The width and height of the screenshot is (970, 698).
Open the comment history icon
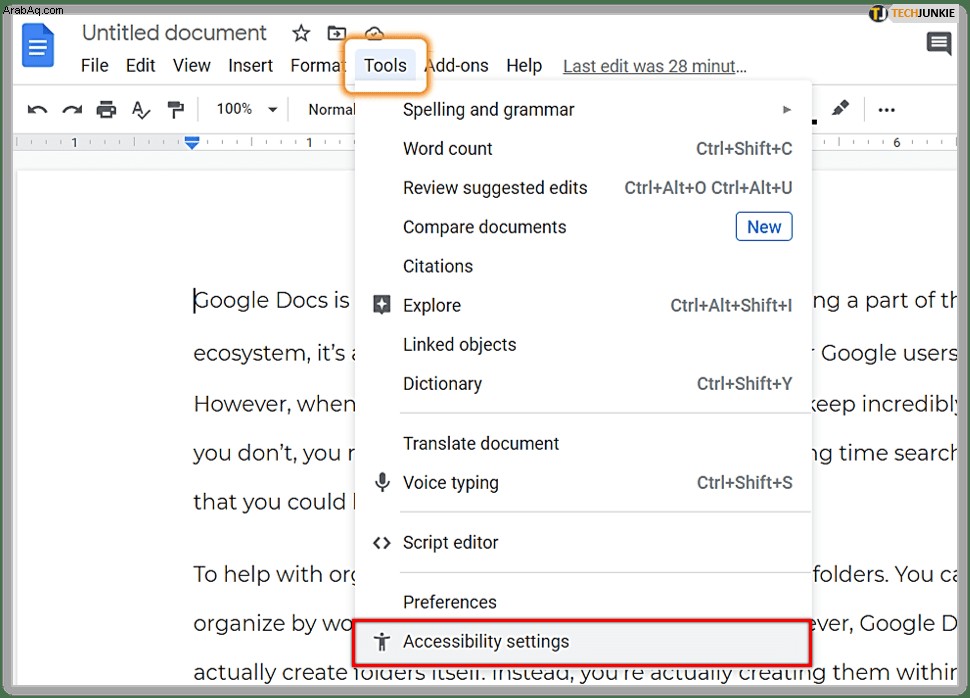pos(938,44)
